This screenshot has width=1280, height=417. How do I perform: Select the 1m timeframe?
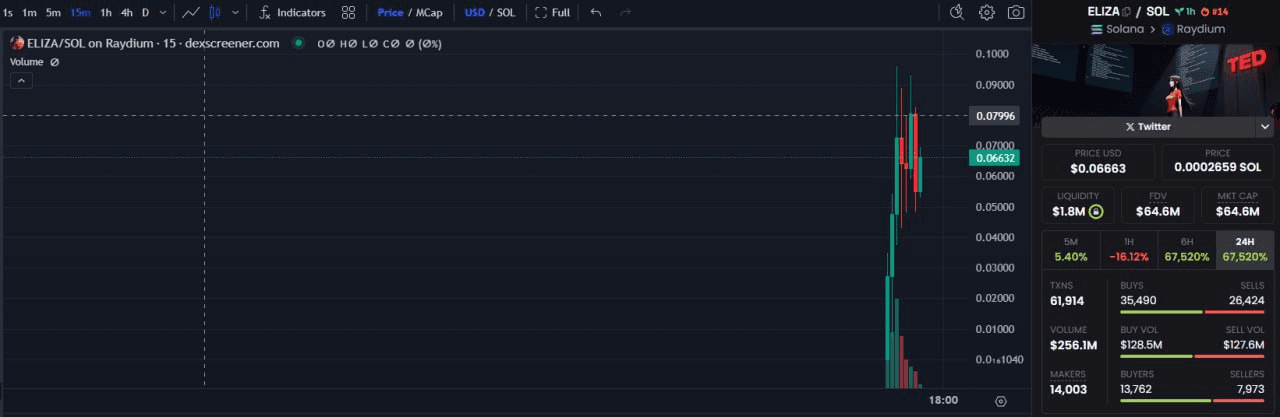tap(30, 13)
